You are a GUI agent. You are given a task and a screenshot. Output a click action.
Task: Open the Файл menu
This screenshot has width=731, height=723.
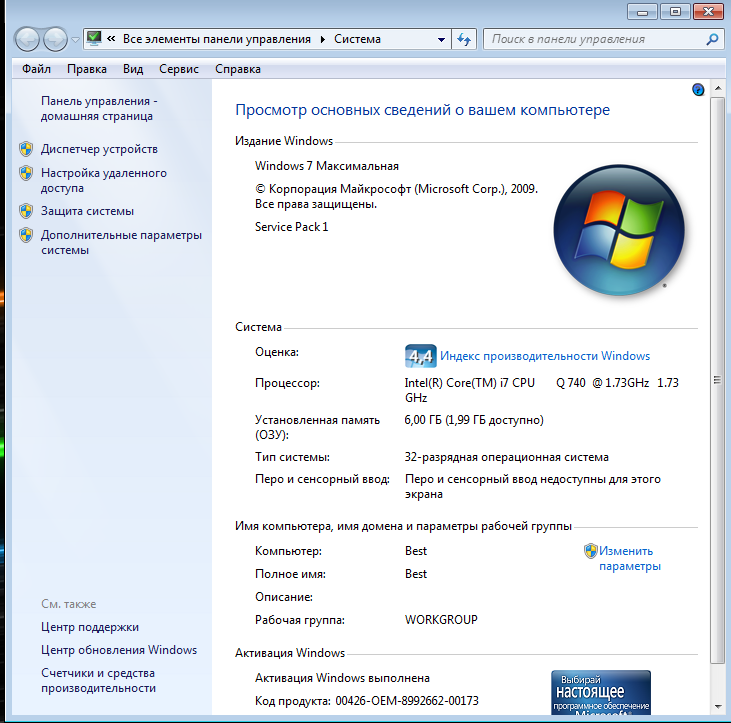tap(36, 69)
